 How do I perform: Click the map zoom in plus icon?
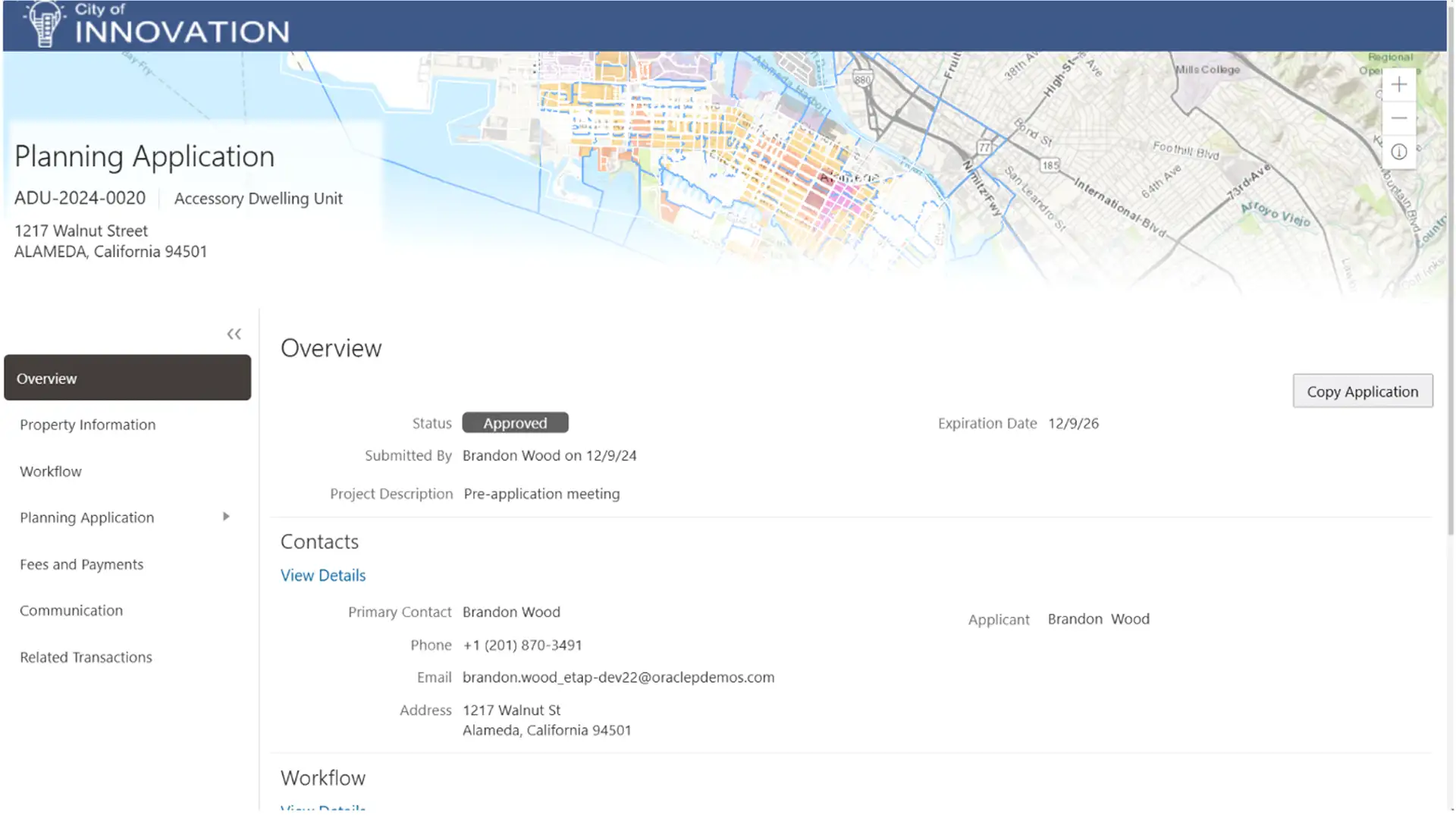point(1399,85)
